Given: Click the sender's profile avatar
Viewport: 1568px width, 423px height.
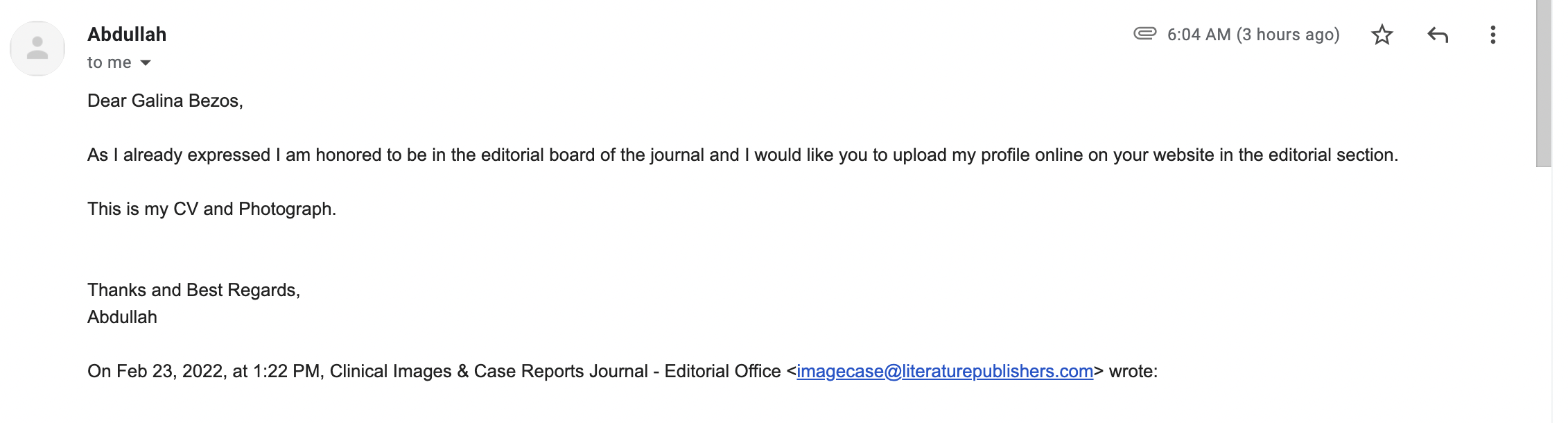Looking at the screenshot, I should pos(37,49).
